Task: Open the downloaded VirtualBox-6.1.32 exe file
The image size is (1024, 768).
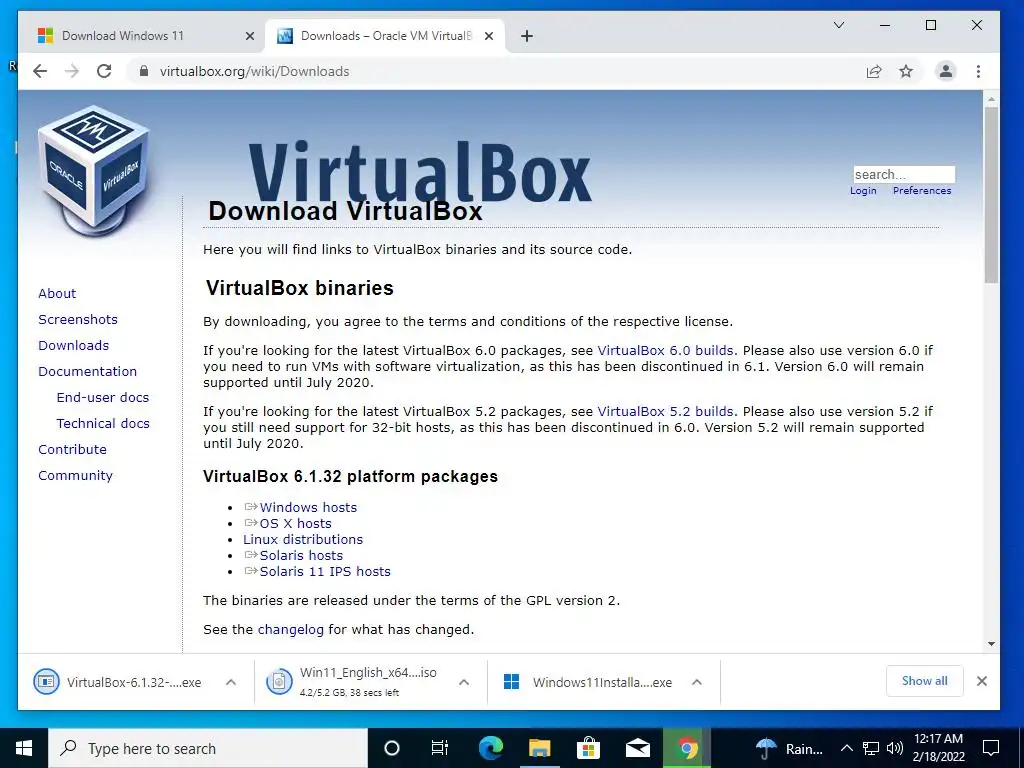Action: coord(118,682)
